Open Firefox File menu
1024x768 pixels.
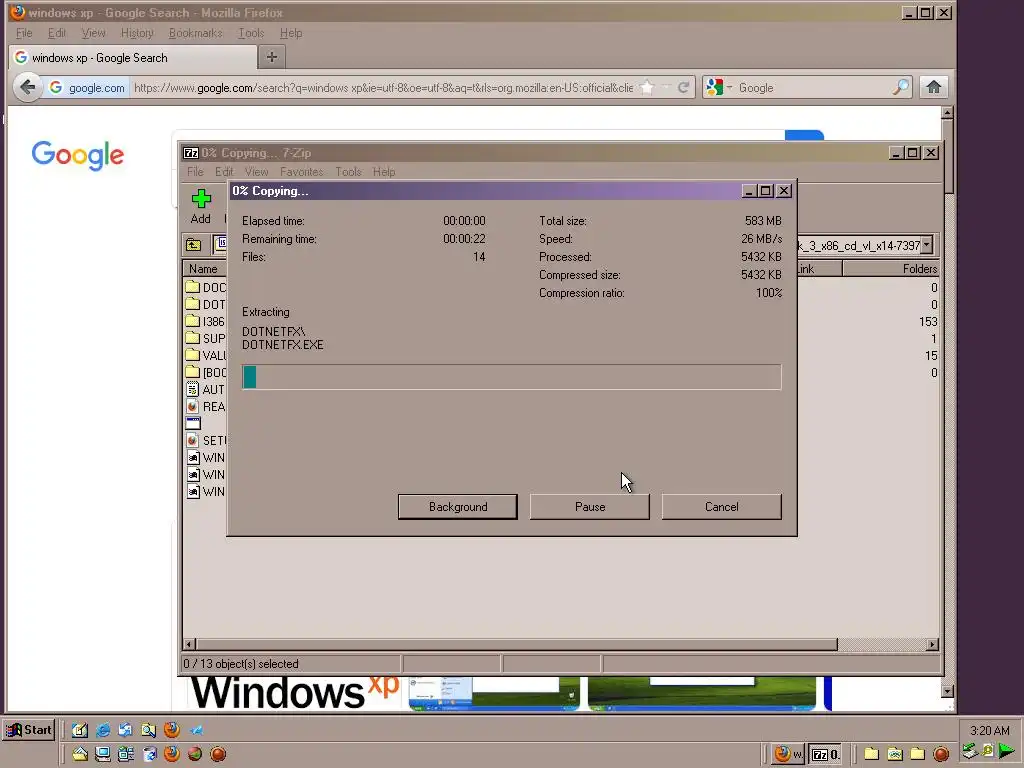pyautogui.click(x=24, y=33)
